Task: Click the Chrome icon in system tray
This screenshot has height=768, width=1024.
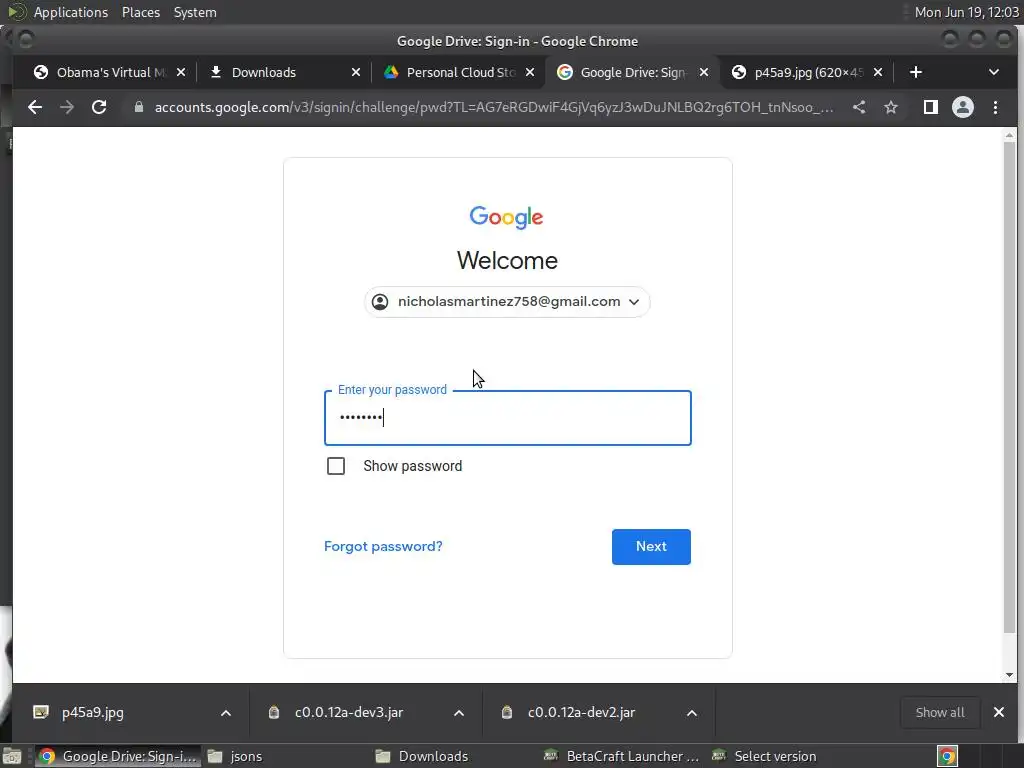Action: [947, 756]
